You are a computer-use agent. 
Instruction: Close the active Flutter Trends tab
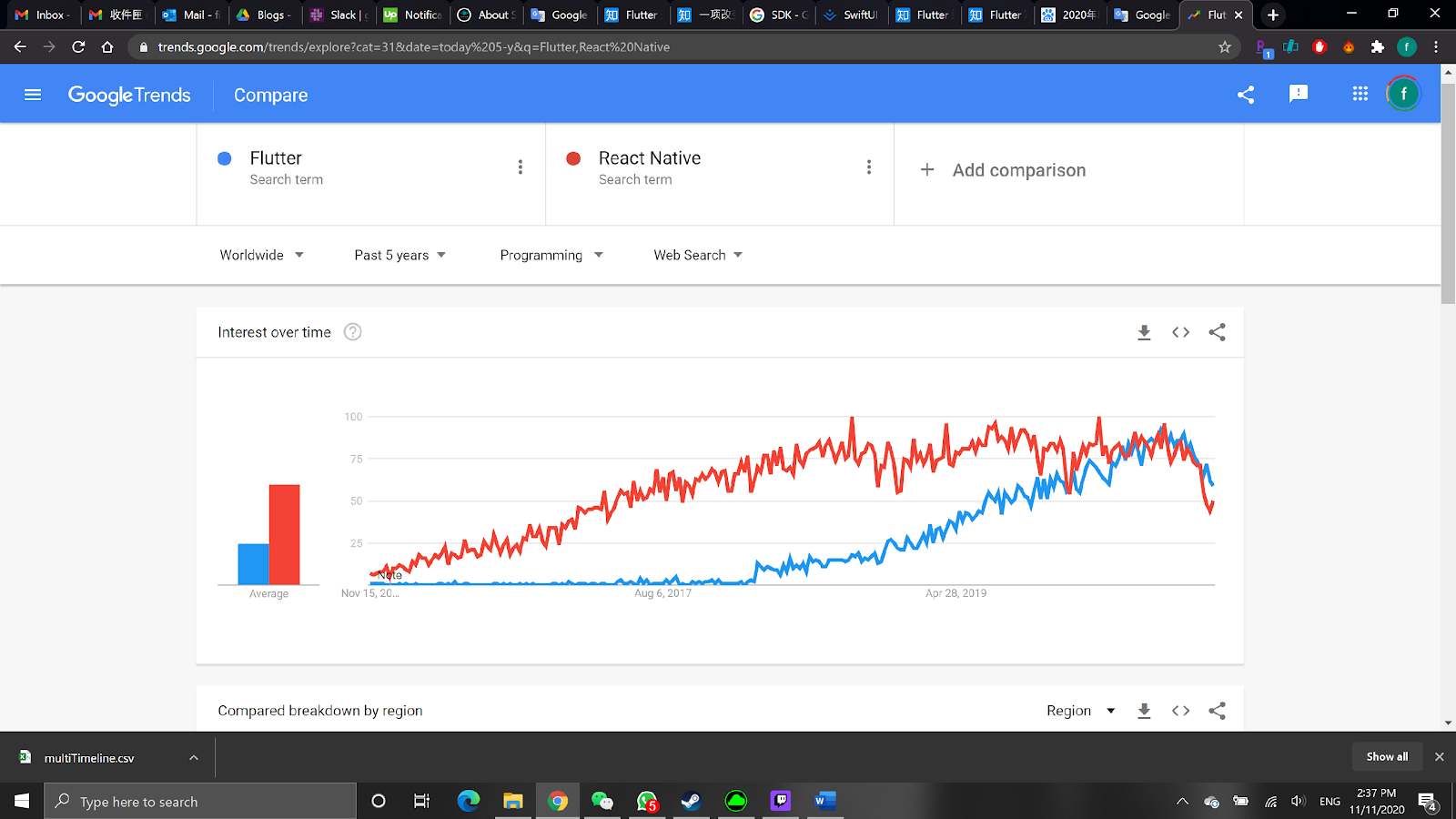click(1239, 15)
